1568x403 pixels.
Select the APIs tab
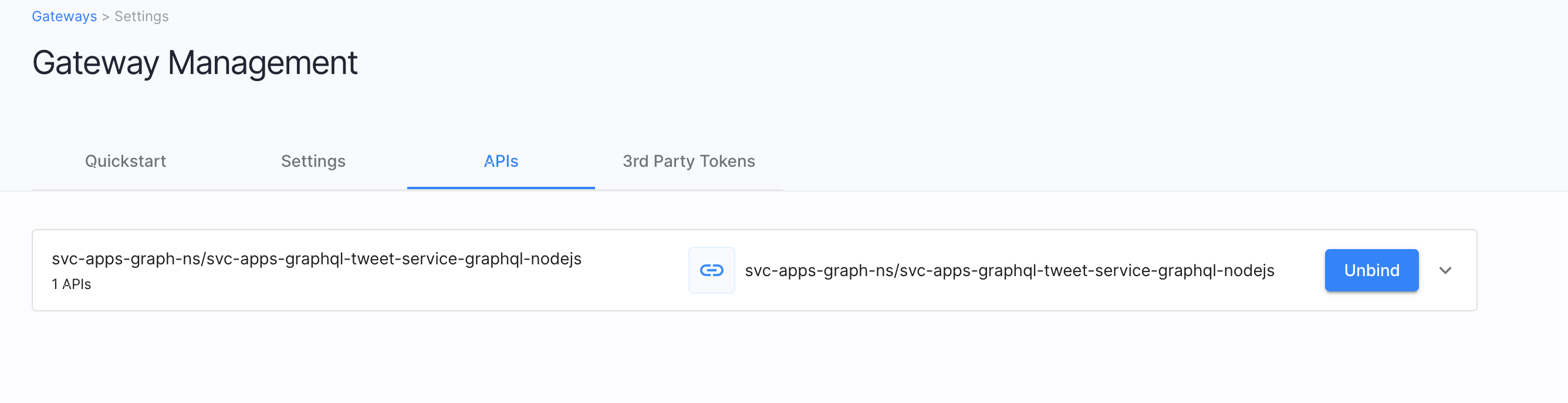pos(501,161)
